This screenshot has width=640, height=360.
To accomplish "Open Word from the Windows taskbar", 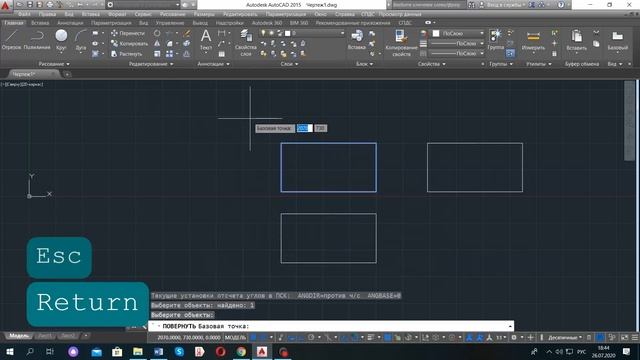I will coord(158,351).
